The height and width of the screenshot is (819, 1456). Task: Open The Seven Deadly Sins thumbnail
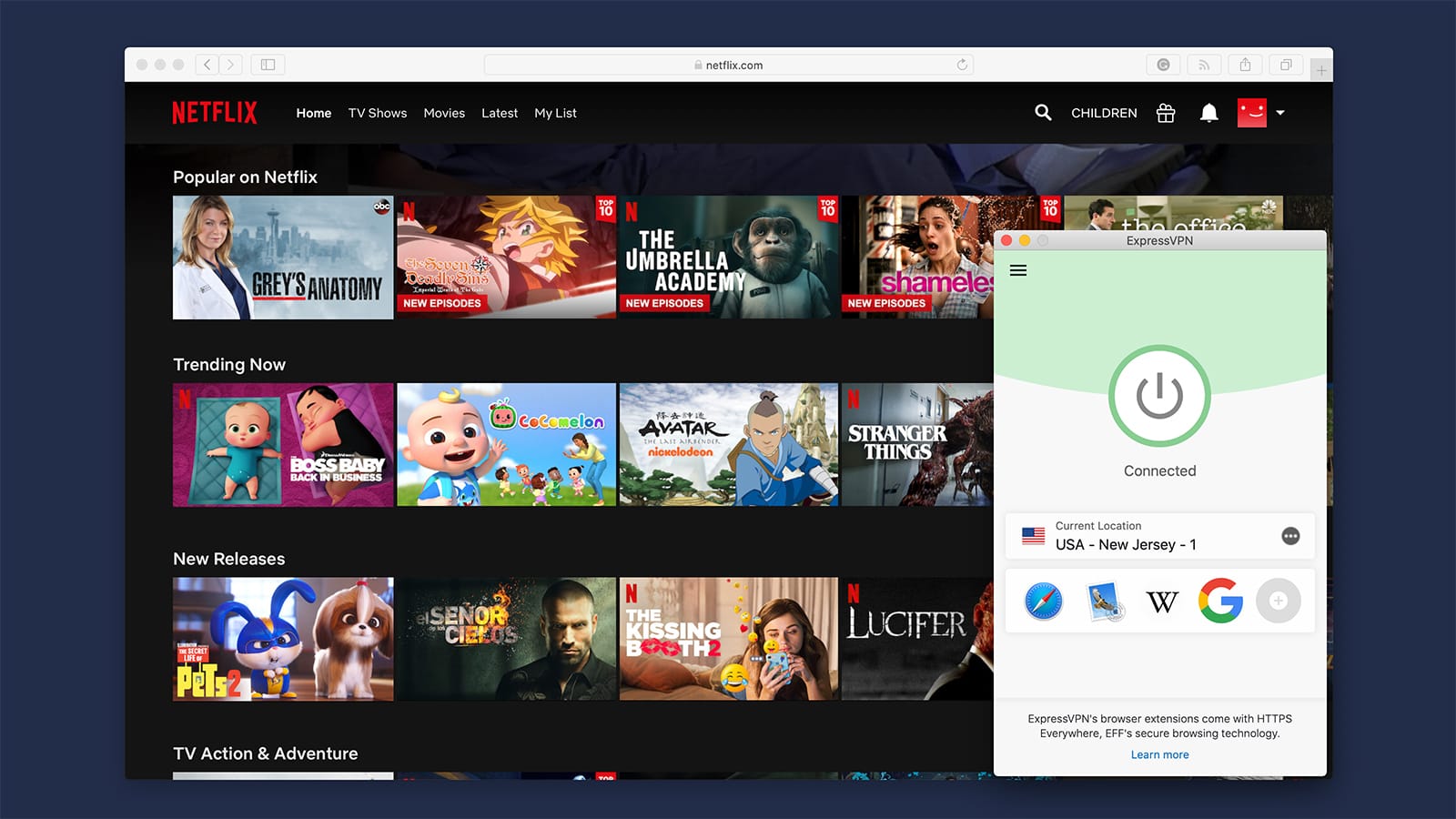[x=506, y=258]
